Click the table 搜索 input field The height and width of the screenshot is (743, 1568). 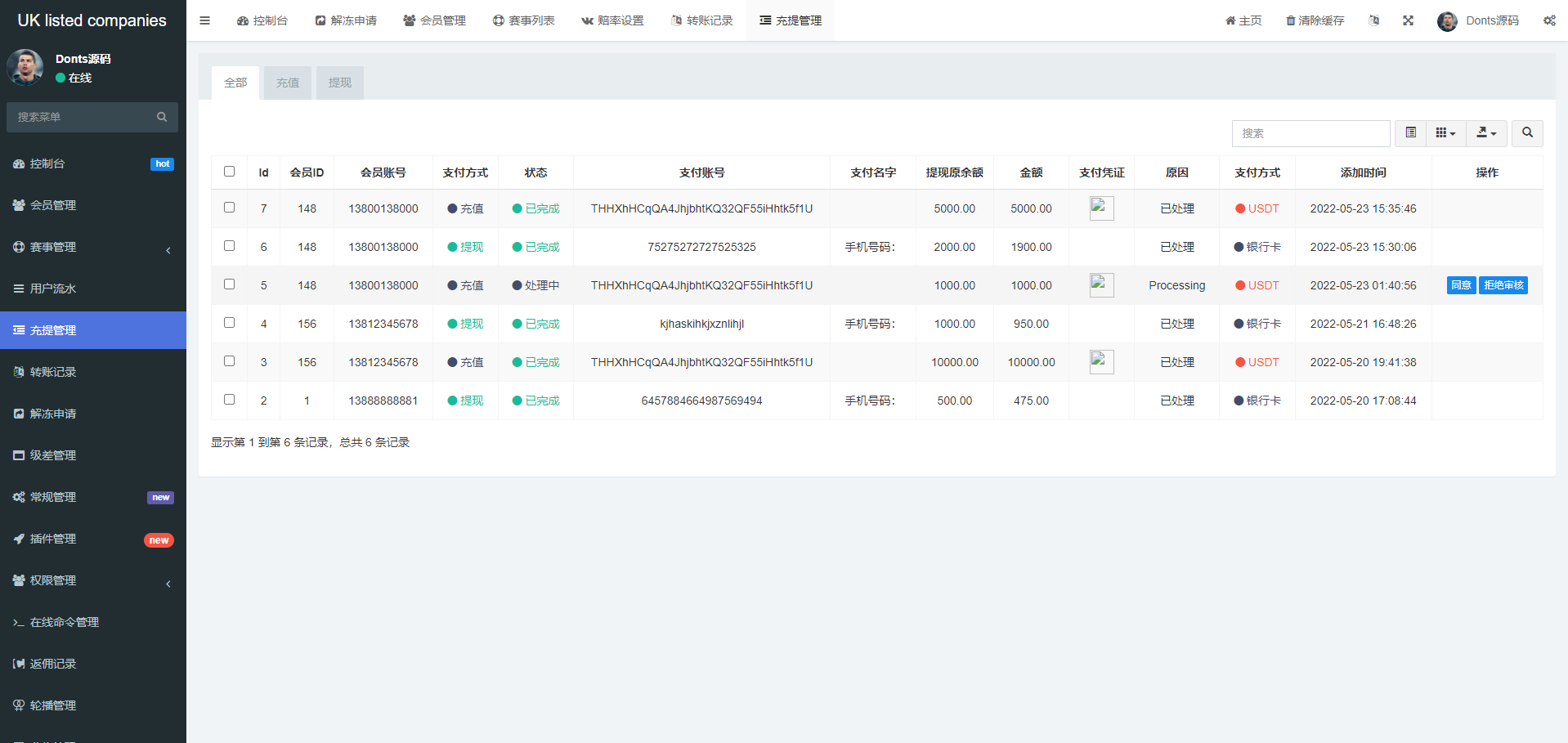pos(1310,133)
